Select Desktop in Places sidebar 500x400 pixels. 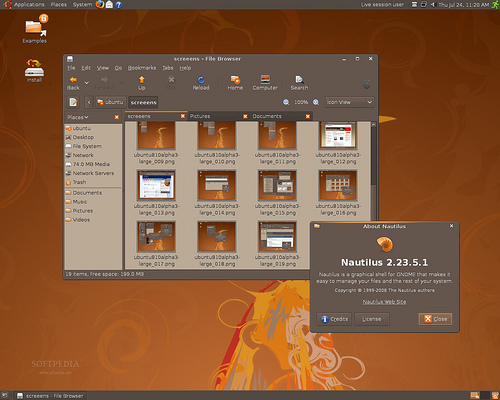point(93,137)
